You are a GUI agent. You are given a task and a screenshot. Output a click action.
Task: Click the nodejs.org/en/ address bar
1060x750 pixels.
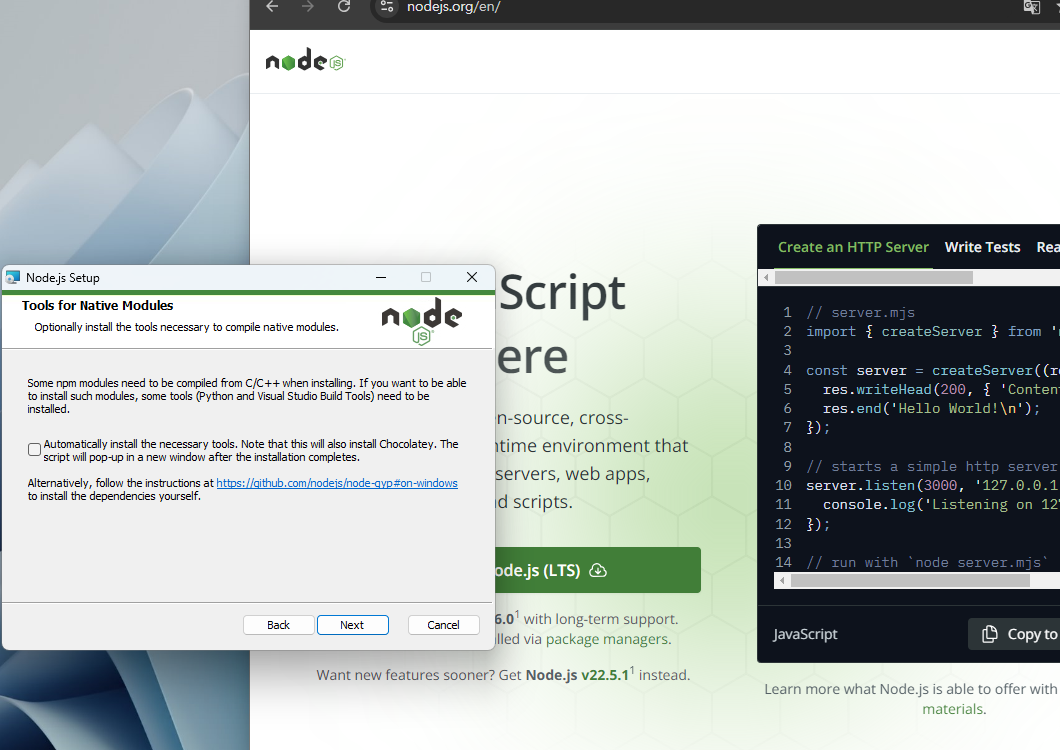(x=454, y=7)
